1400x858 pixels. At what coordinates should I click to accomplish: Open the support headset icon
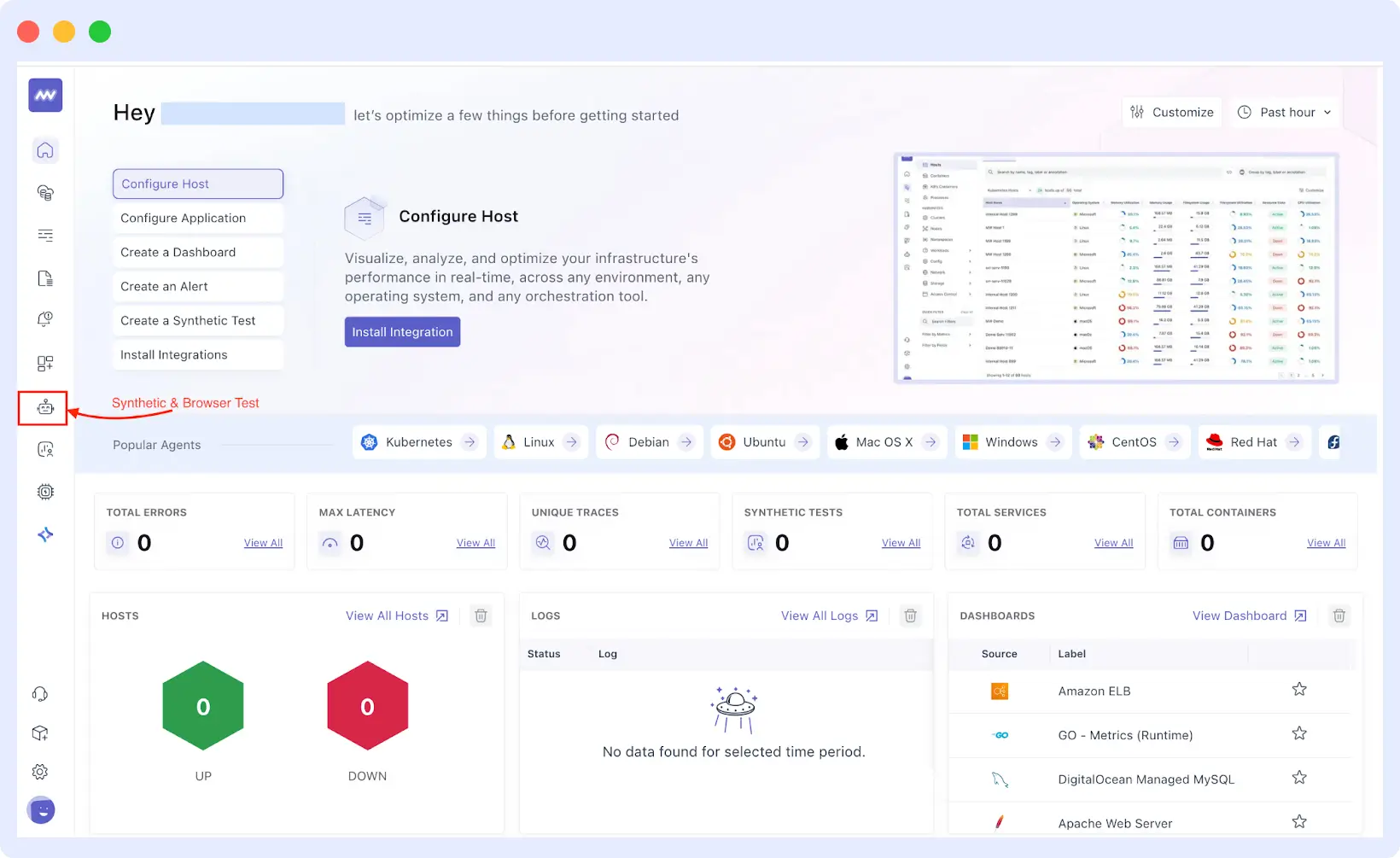point(40,693)
